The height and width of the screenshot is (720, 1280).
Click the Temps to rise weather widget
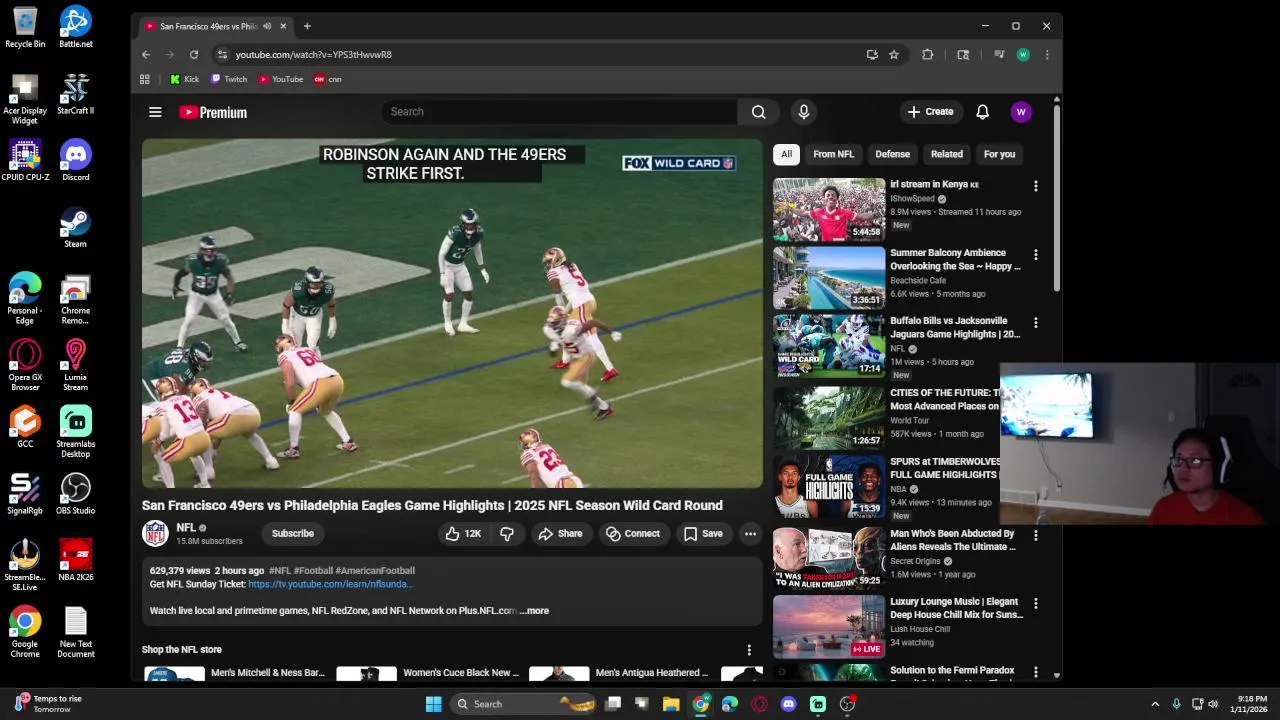47,704
